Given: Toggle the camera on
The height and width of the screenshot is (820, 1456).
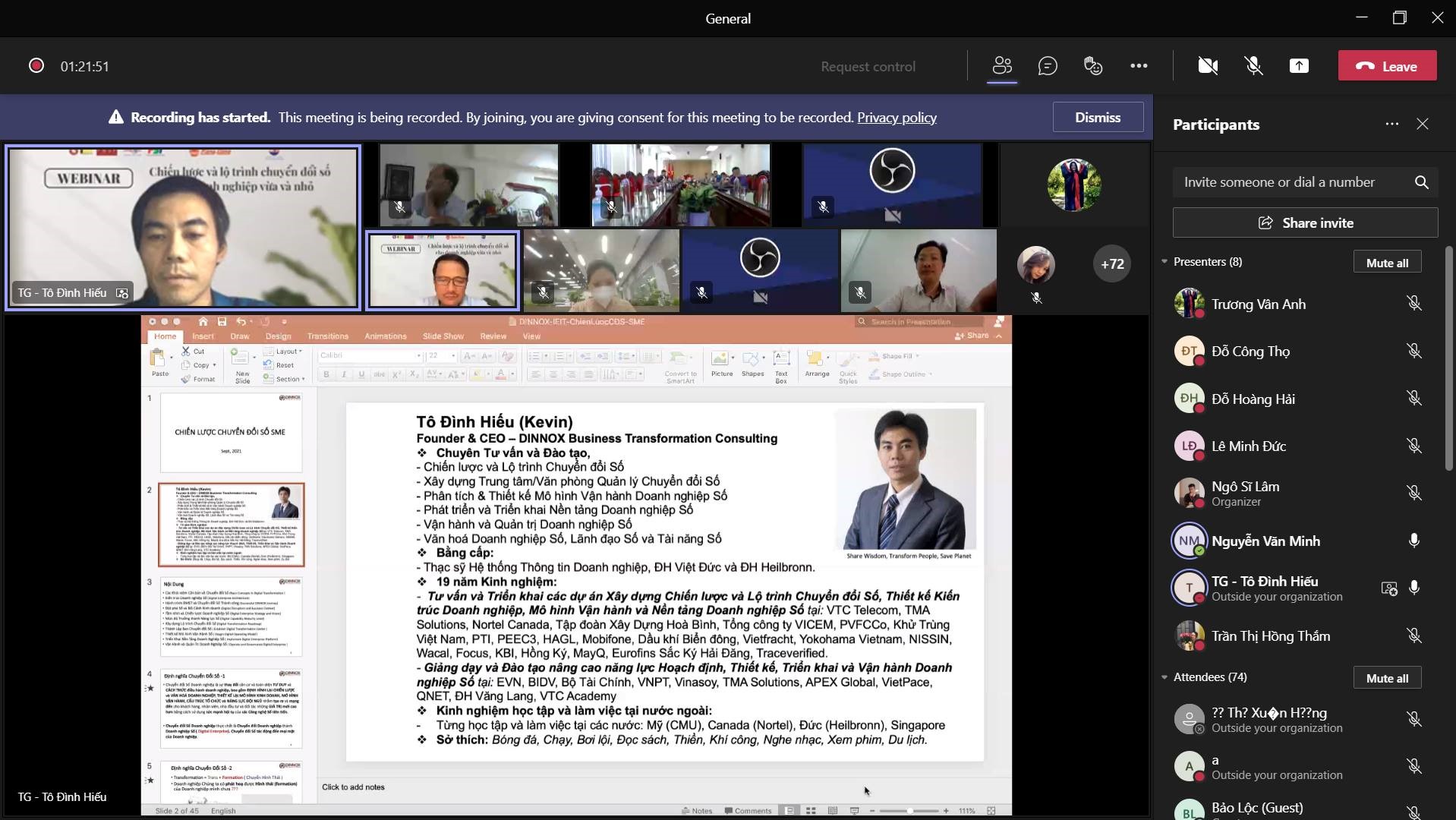Looking at the screenshot, I should [1208, 66].
